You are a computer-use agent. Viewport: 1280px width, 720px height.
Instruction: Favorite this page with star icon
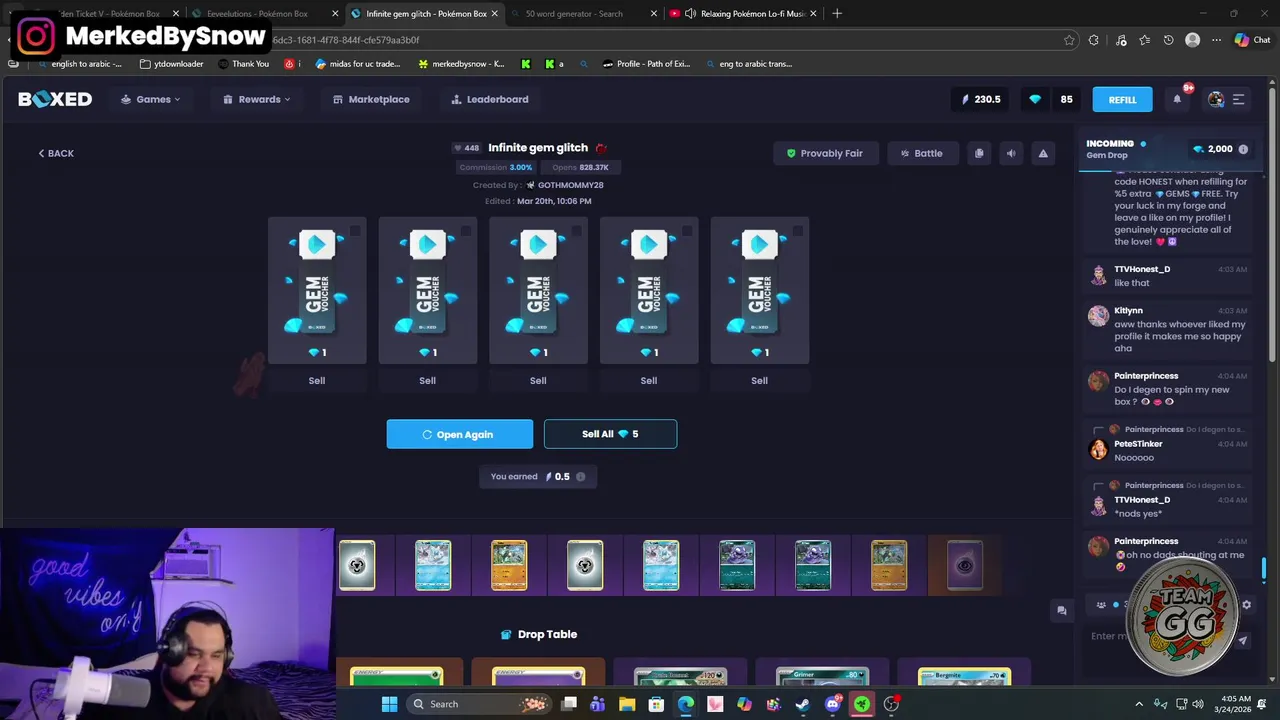point(1069,40)
